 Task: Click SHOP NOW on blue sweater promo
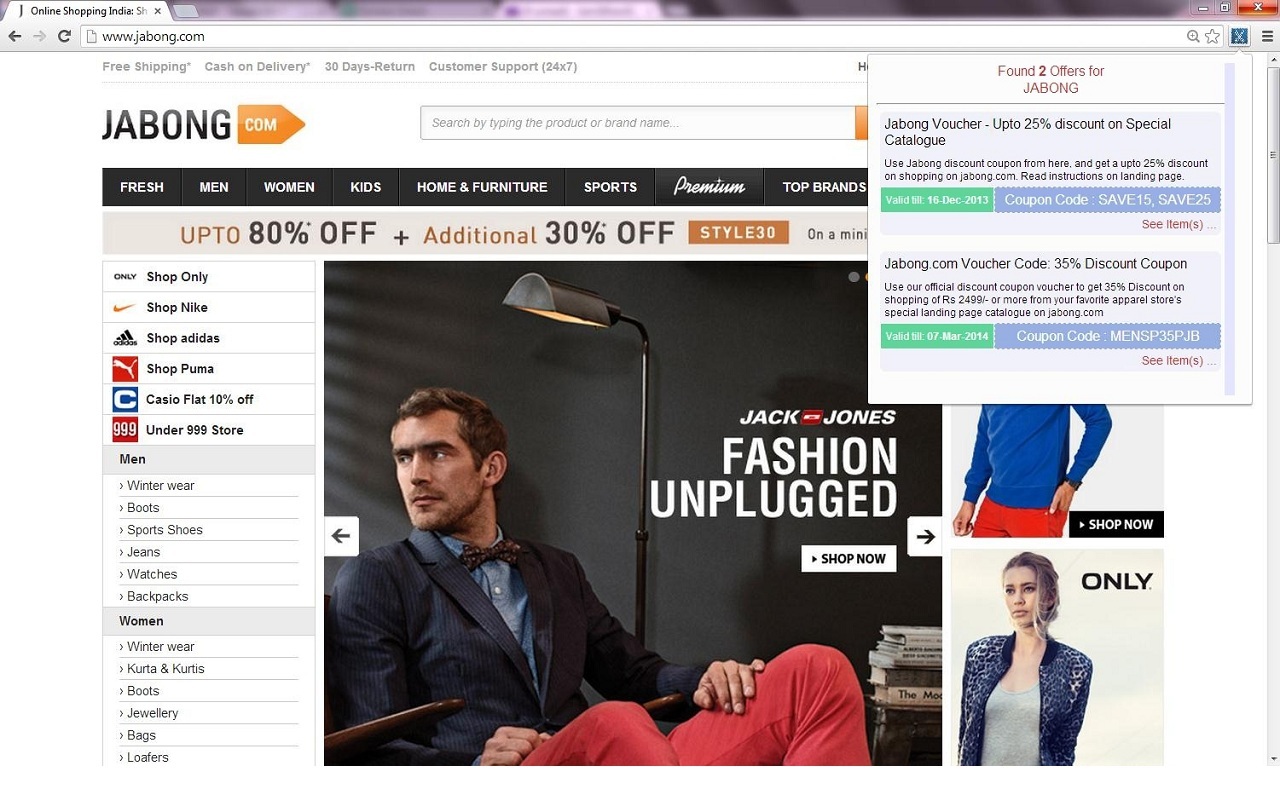pos(1116,524)
